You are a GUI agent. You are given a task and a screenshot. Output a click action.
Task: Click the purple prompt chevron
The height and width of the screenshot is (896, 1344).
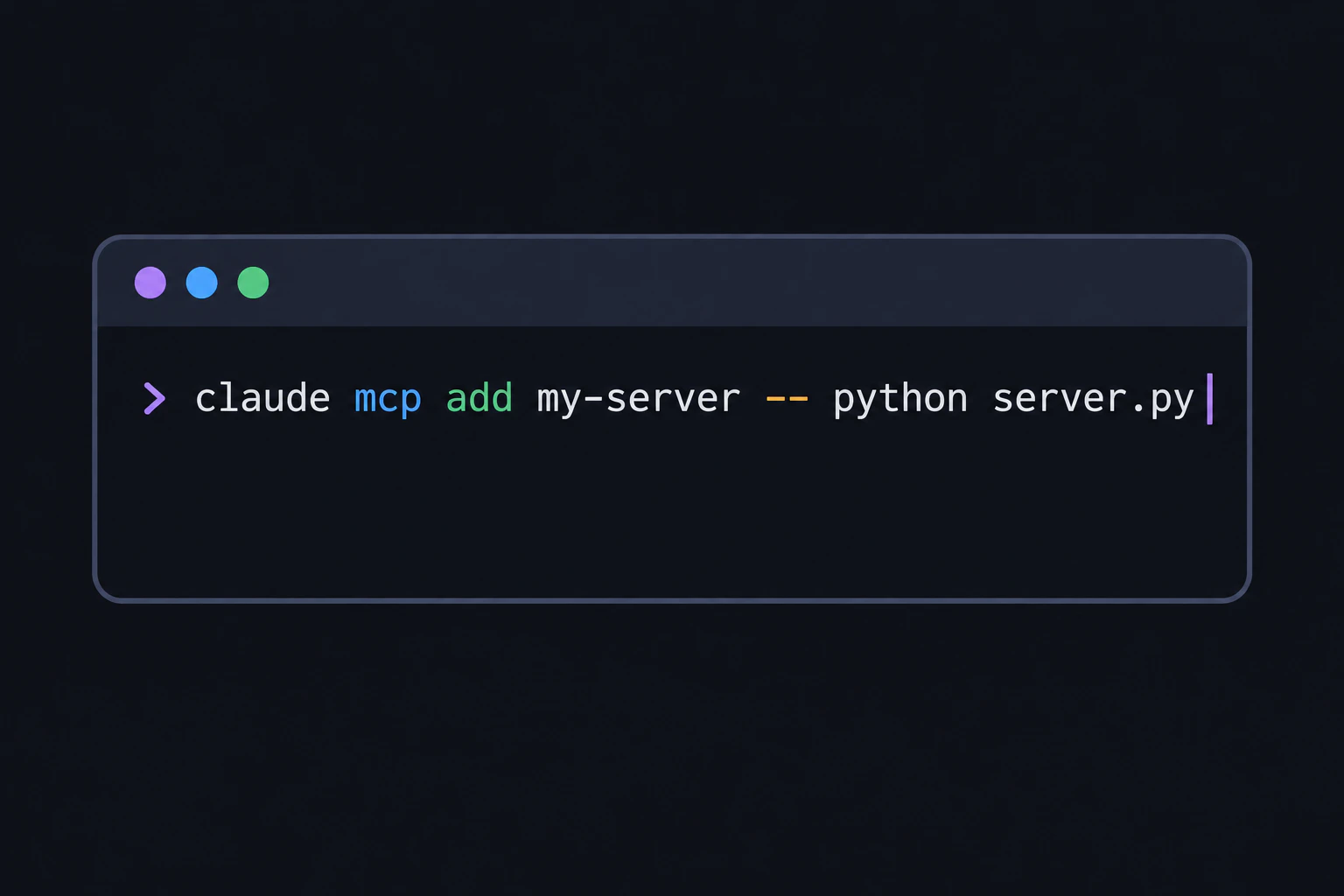coord(154,399)
